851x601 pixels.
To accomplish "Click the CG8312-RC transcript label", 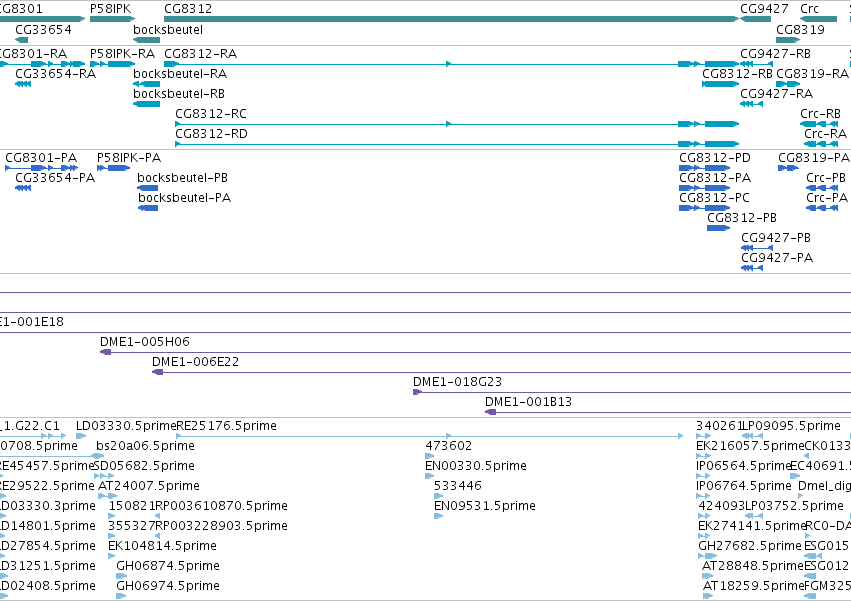I will [211, 114].
